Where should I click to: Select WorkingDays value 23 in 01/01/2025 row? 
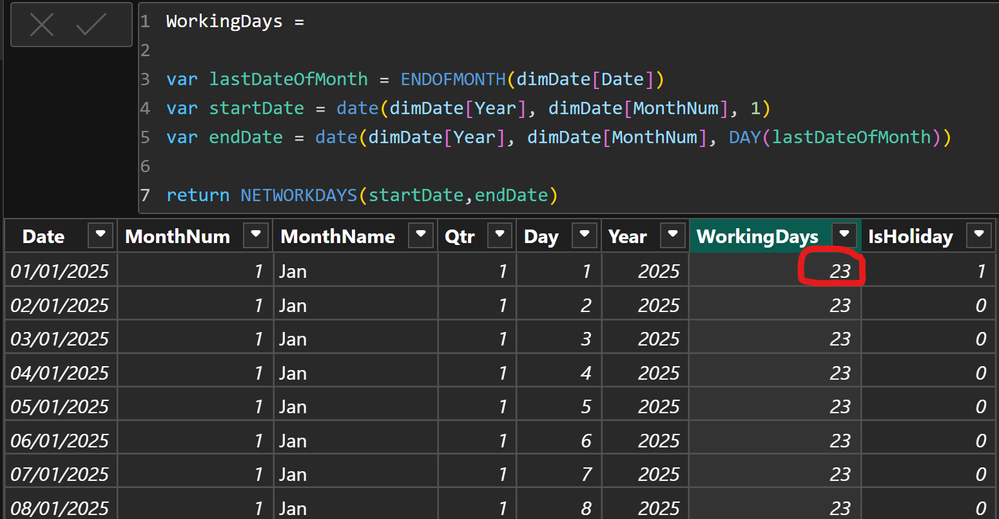coord(775,271)
